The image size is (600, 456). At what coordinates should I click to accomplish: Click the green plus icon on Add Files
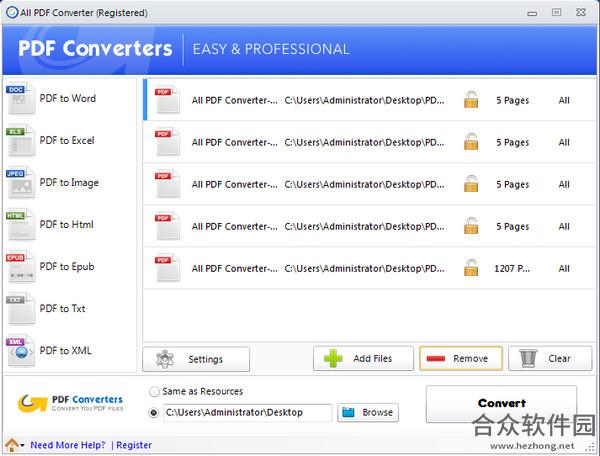pos(333,358)
